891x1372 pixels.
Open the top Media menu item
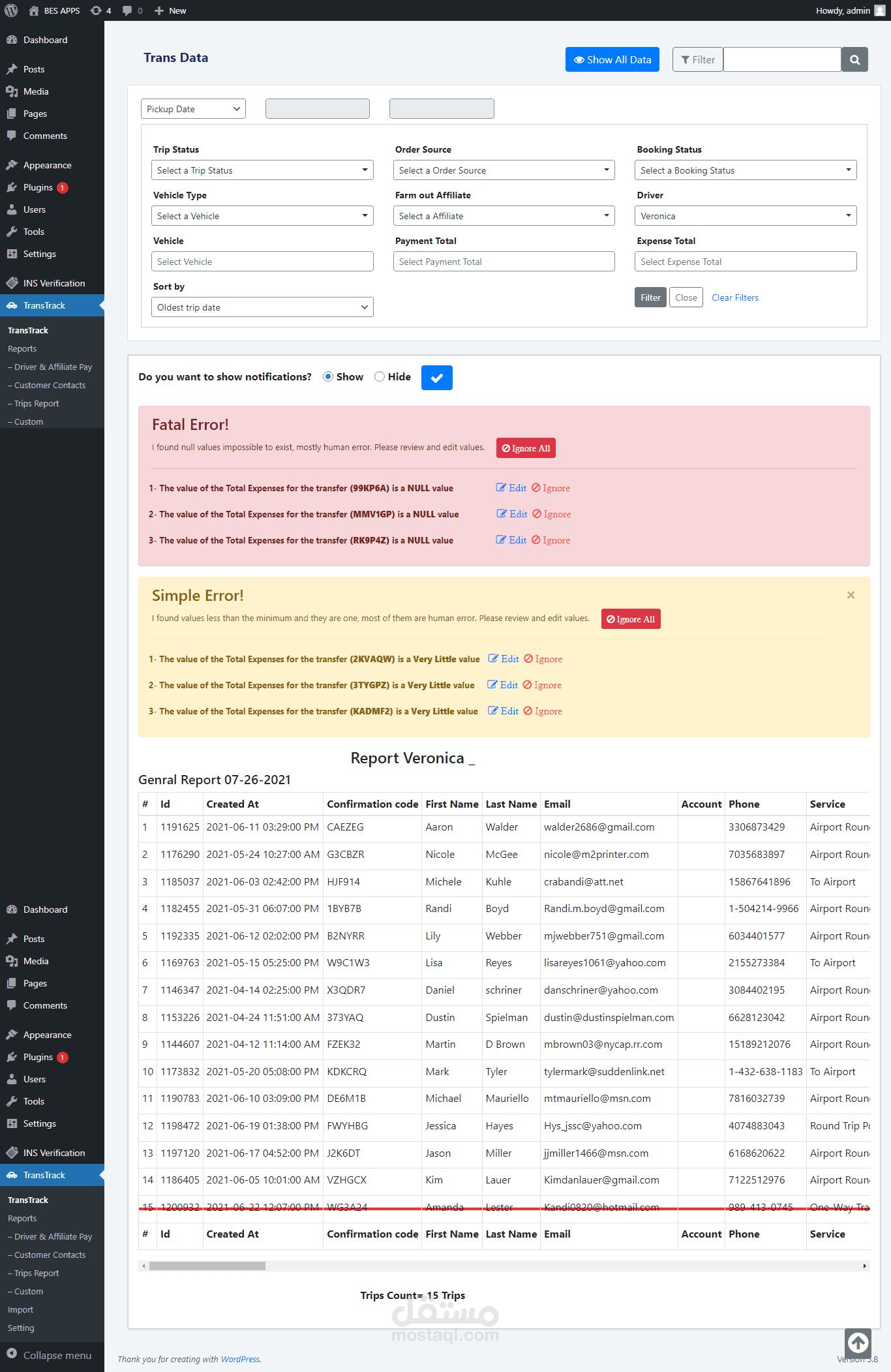(x=52, y=91)
